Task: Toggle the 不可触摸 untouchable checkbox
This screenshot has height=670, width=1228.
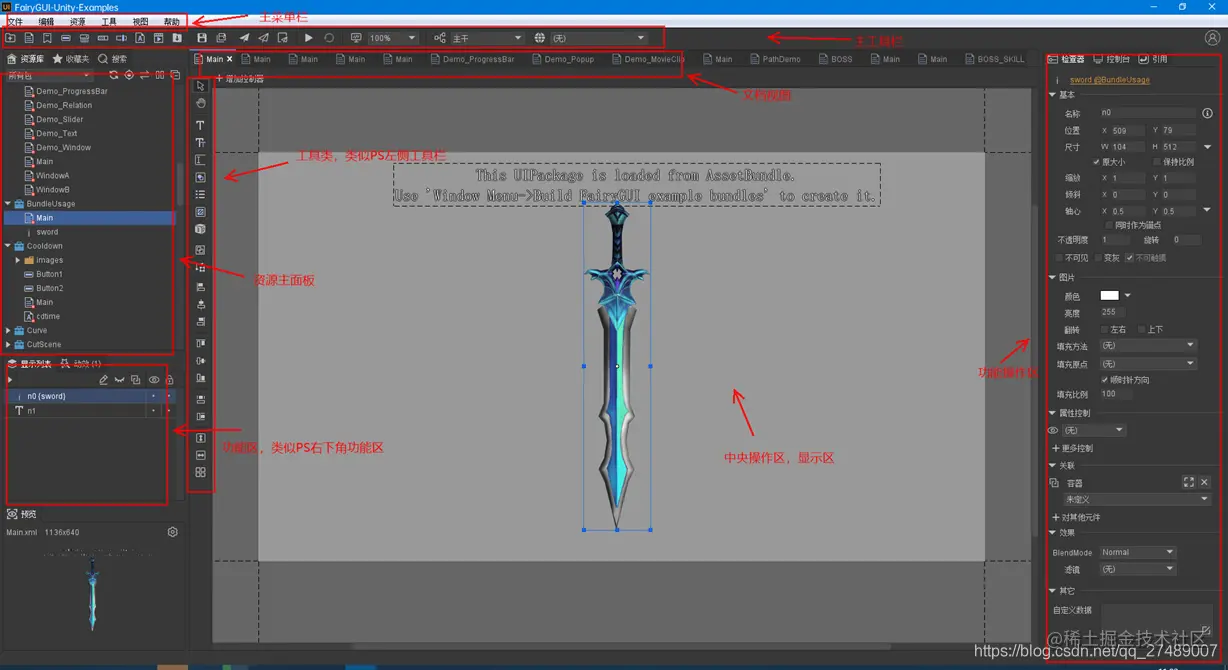Action: (x=1130, y=258)
